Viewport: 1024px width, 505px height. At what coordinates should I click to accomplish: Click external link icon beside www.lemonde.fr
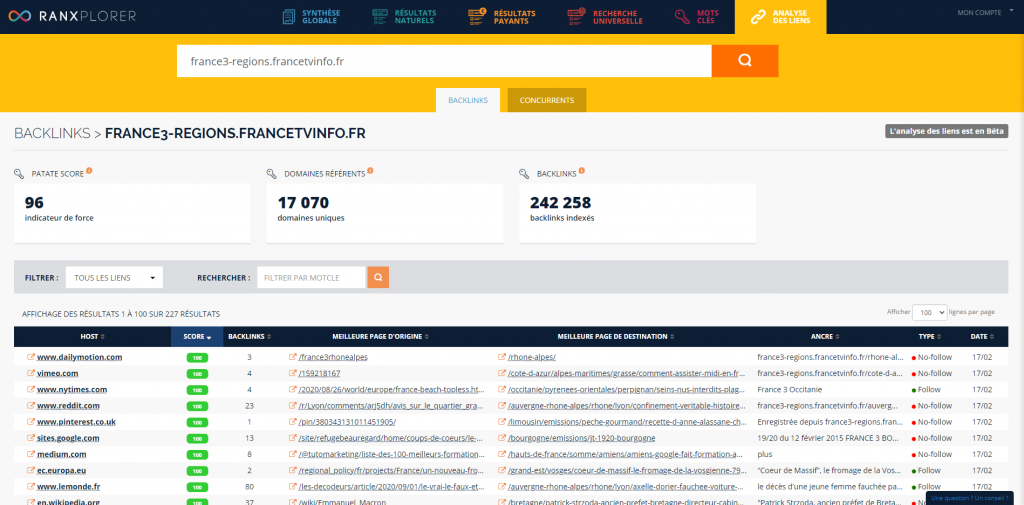(30, 486)
